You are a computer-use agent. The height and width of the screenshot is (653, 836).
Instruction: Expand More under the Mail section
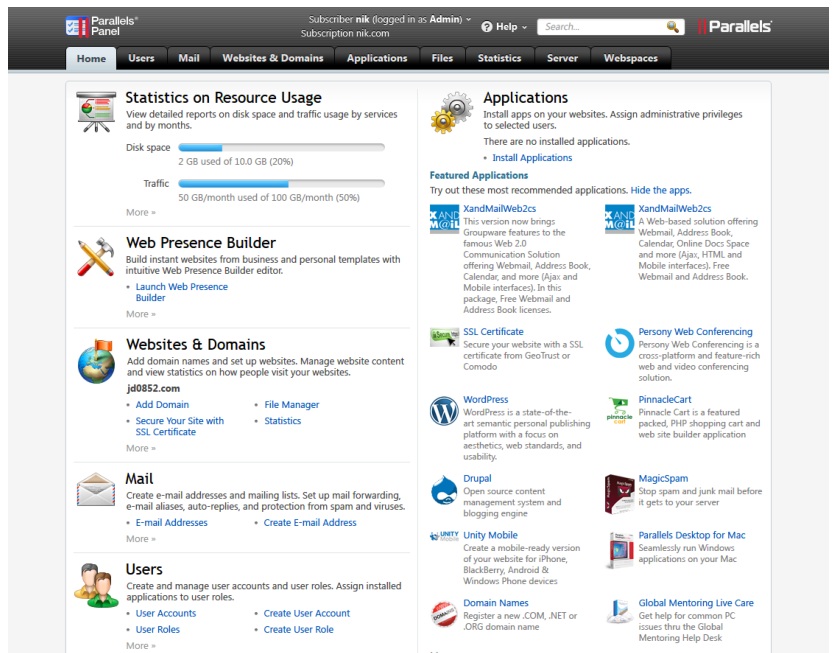pyautogui.click(x=141, y=539)
